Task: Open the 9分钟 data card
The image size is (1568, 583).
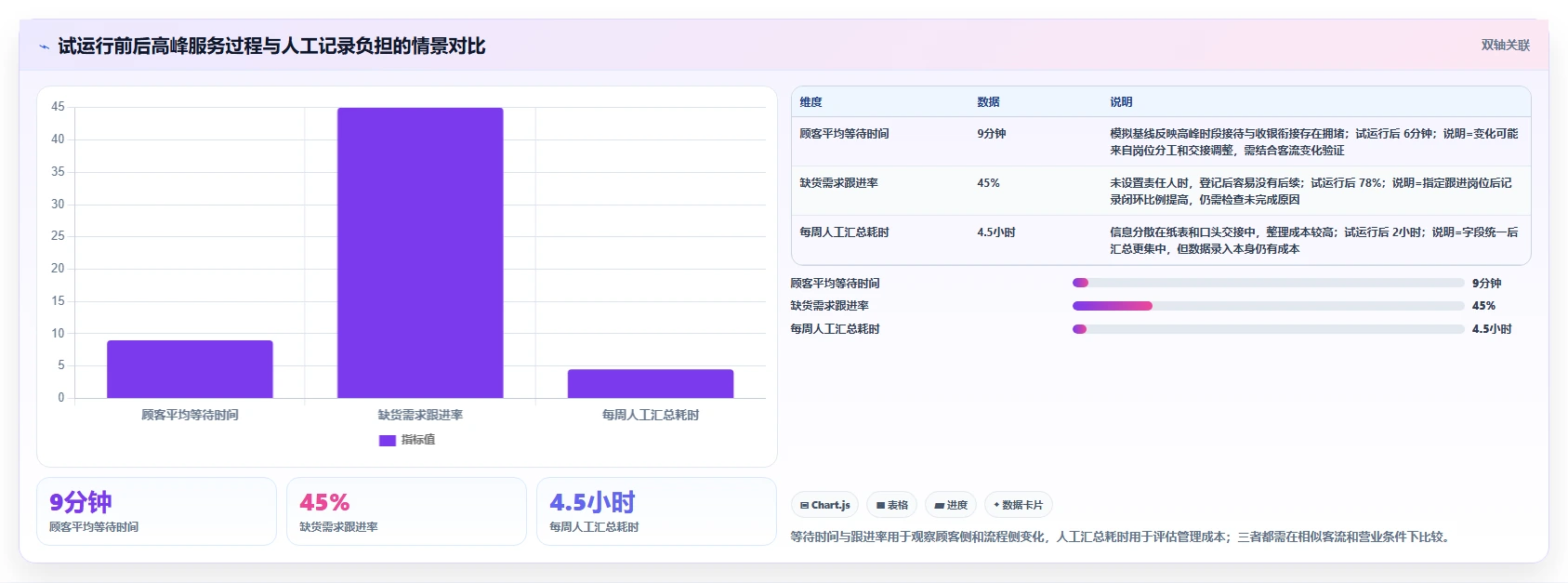Action: [x=156, y=511]
